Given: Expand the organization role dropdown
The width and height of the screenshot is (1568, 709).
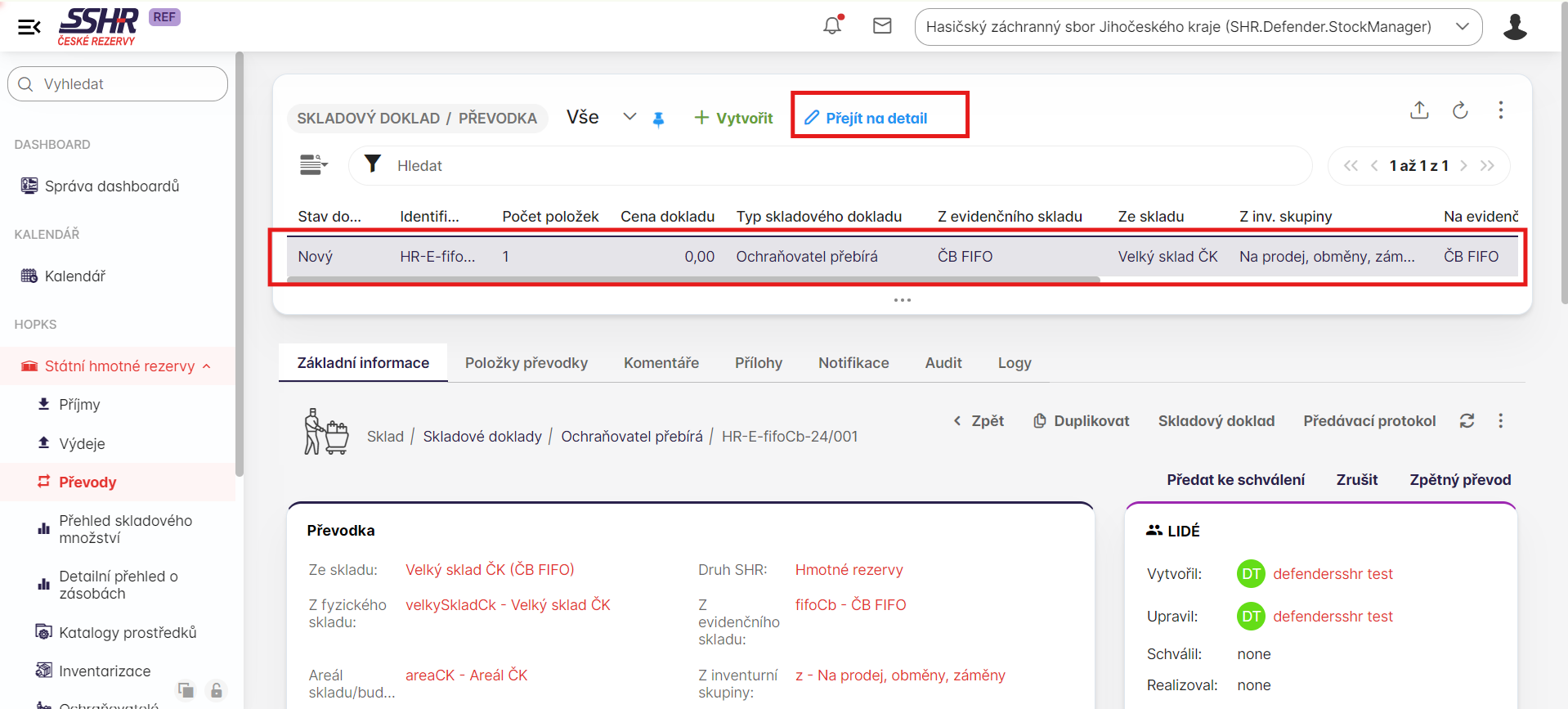Looking at the screenshot, I should click(x=1463, y=27).
